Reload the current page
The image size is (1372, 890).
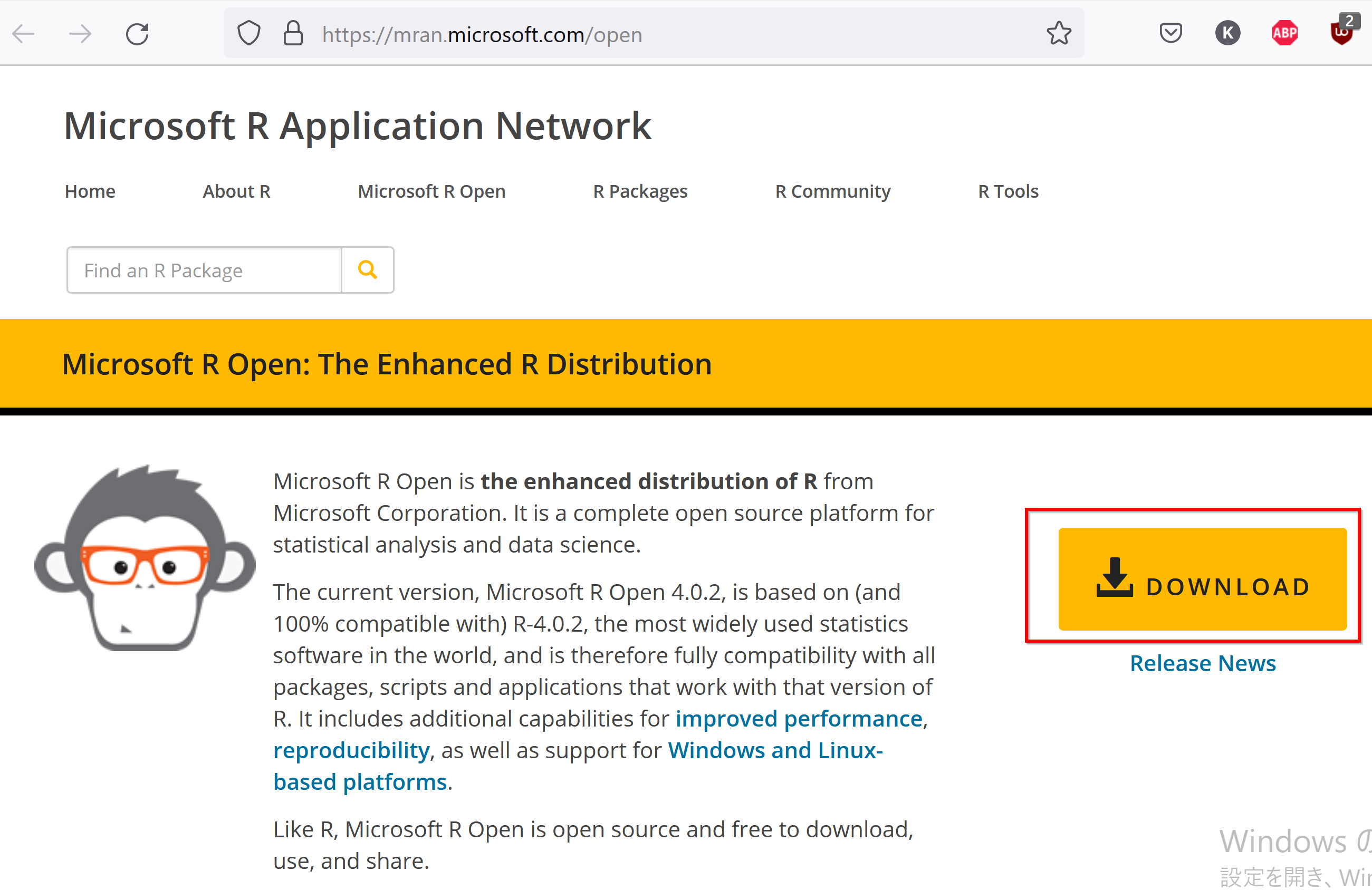click(x=137, y=34)
